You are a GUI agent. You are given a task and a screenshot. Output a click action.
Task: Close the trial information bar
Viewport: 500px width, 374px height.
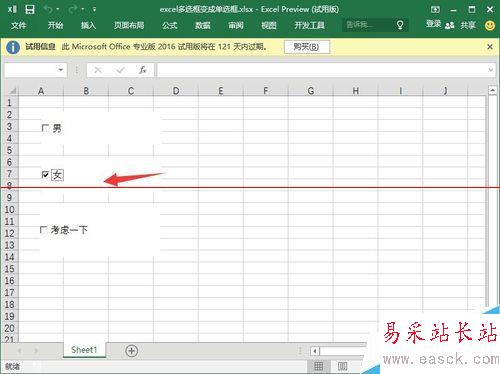pos(490,47)
